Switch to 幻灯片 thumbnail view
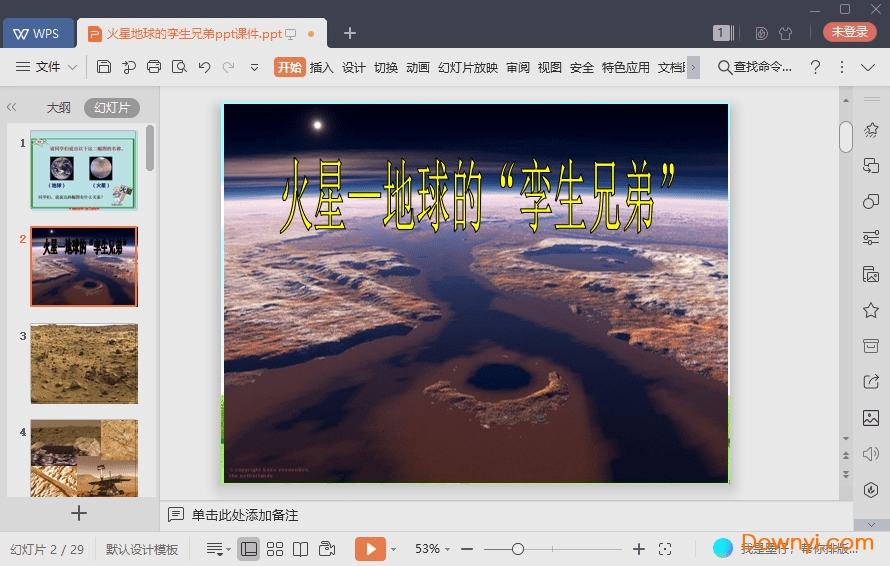Screen dimensions: 890x566 tap(112, 107)
